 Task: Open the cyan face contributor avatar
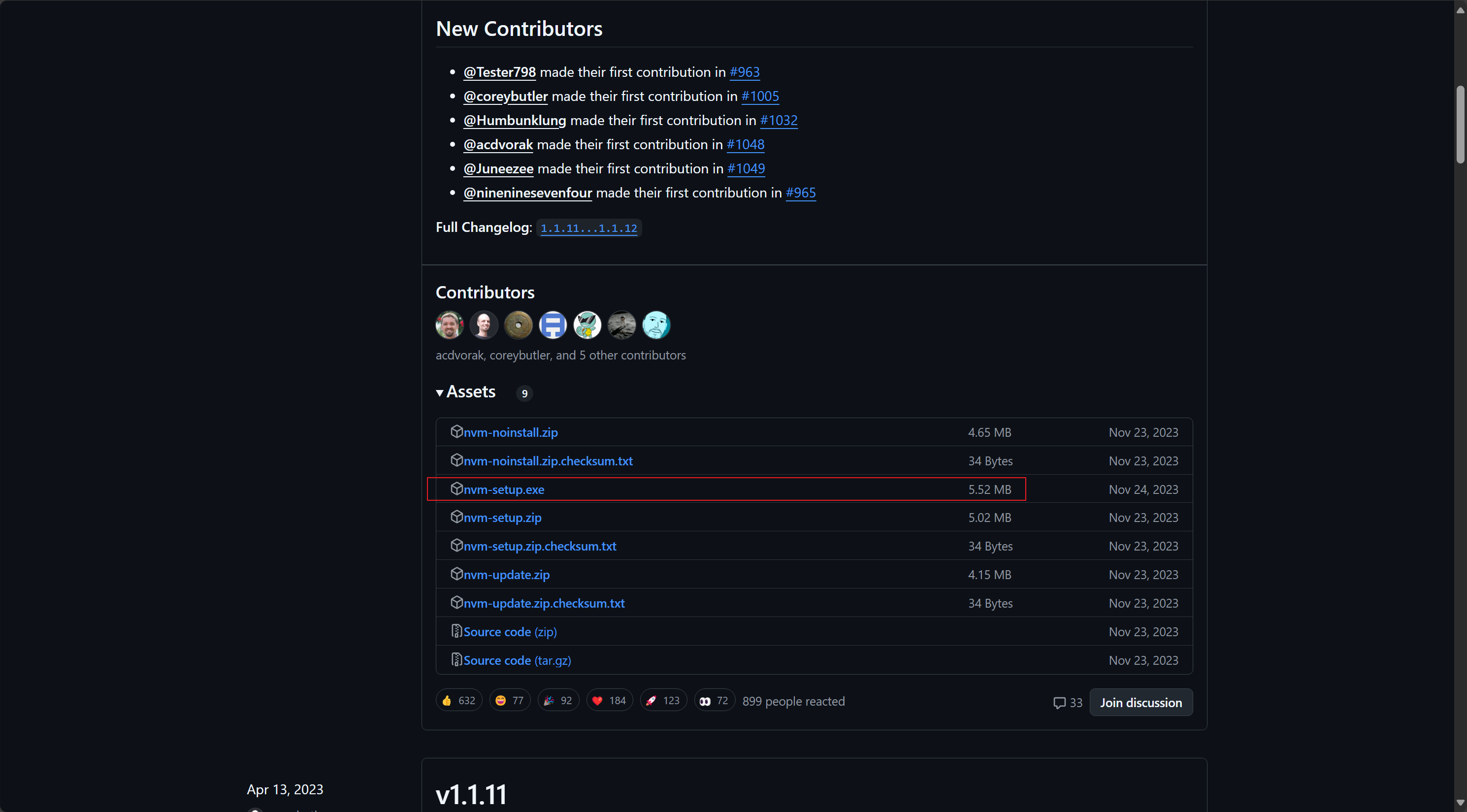click(656, 325)
